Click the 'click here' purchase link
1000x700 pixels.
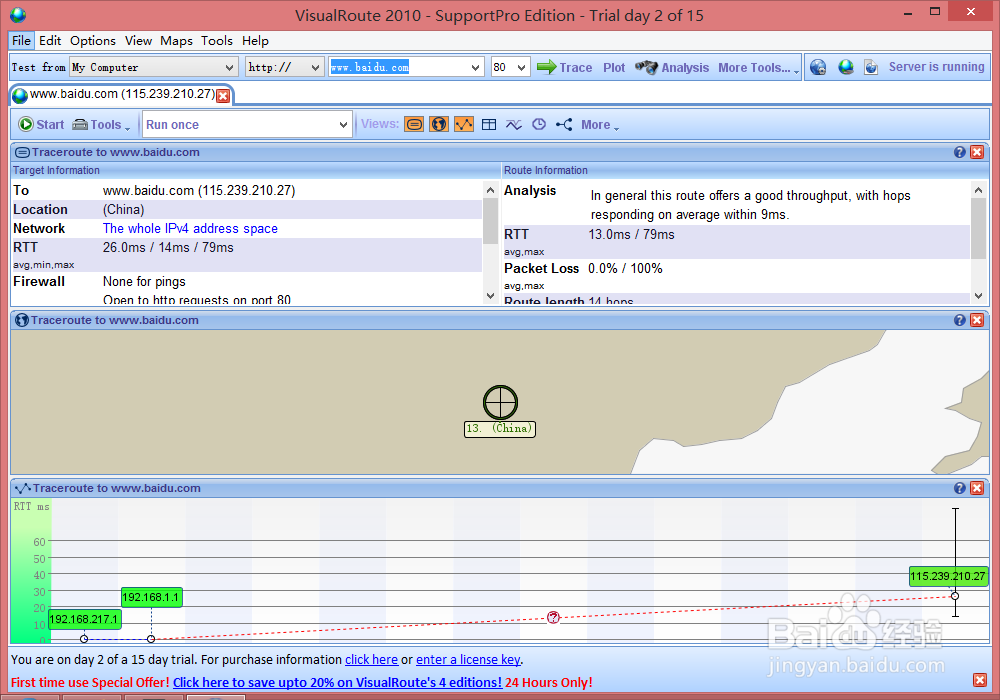(371, 660)
